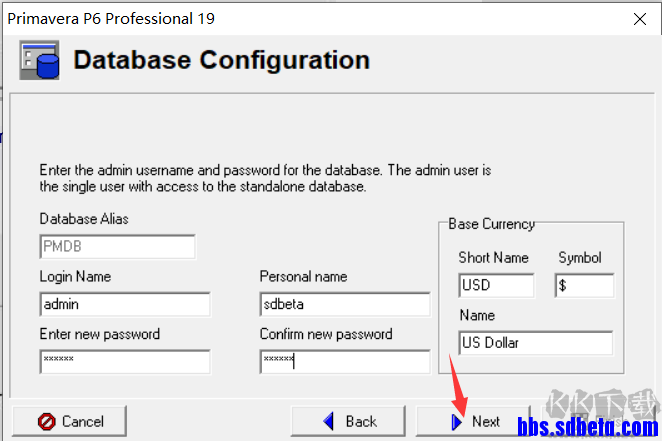Click the Login Name field containing admin
662x441 pixels.
[x=125, y=304]
